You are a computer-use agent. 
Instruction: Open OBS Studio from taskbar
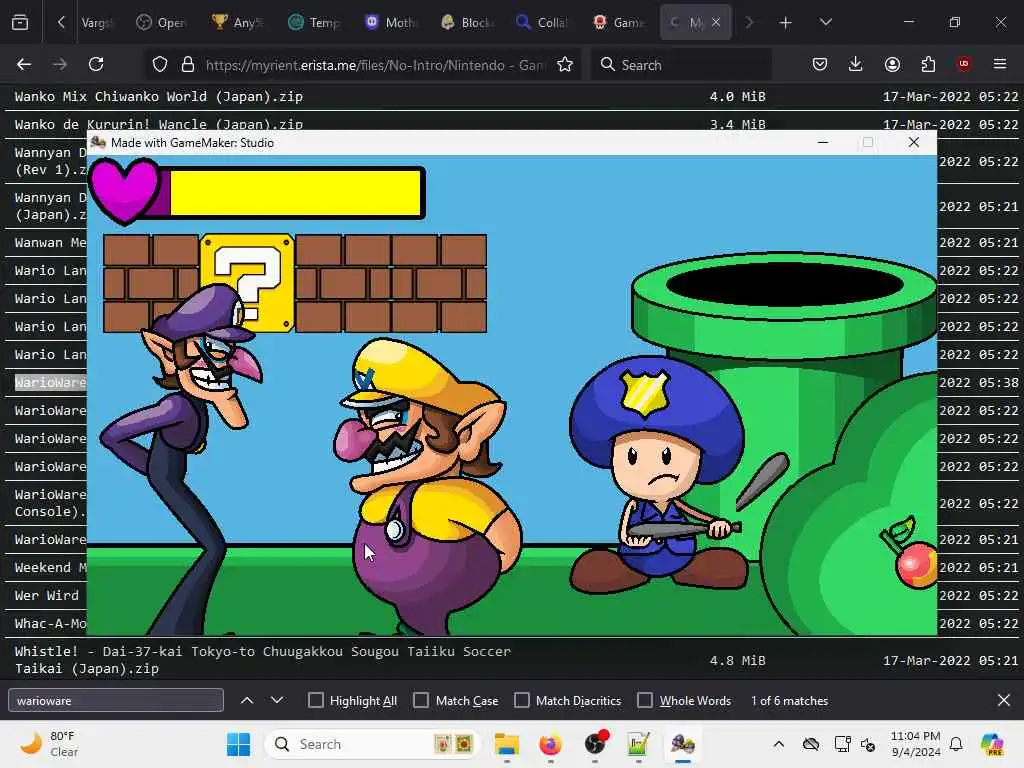pos(595,744)
